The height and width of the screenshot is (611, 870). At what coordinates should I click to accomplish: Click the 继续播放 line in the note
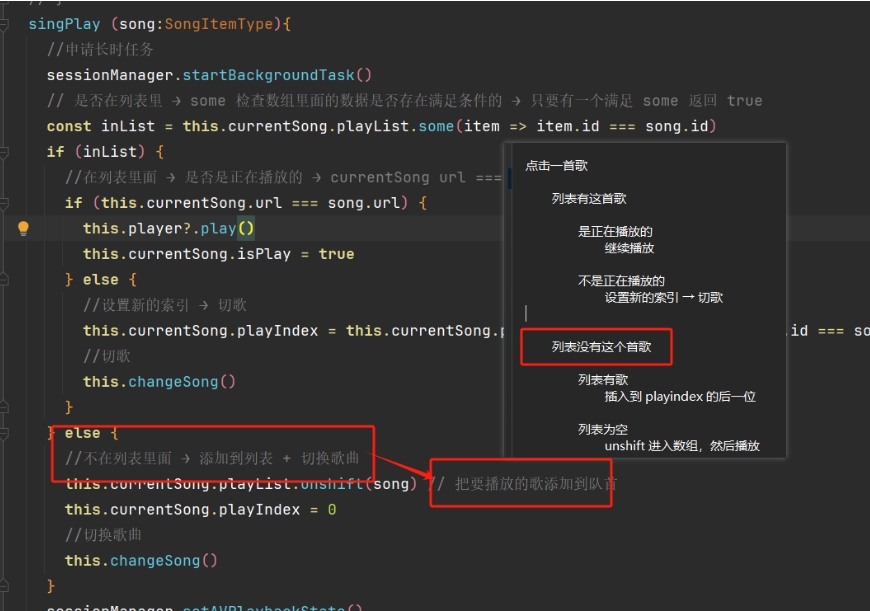[x=629, y=248]
